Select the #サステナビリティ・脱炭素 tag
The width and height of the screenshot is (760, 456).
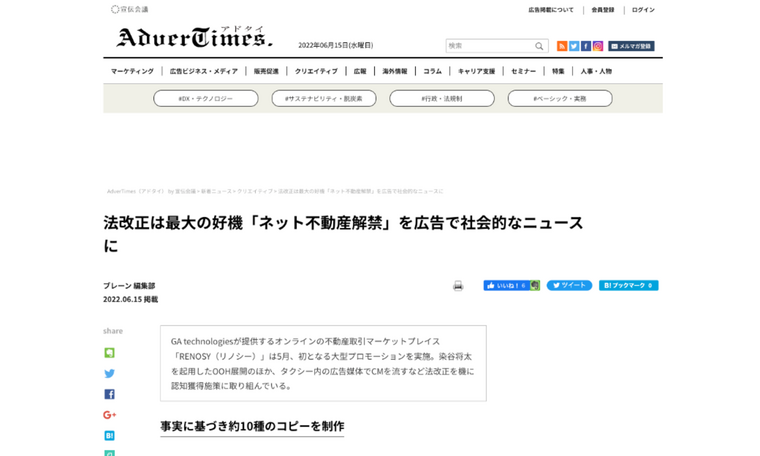tap(324, 99)
